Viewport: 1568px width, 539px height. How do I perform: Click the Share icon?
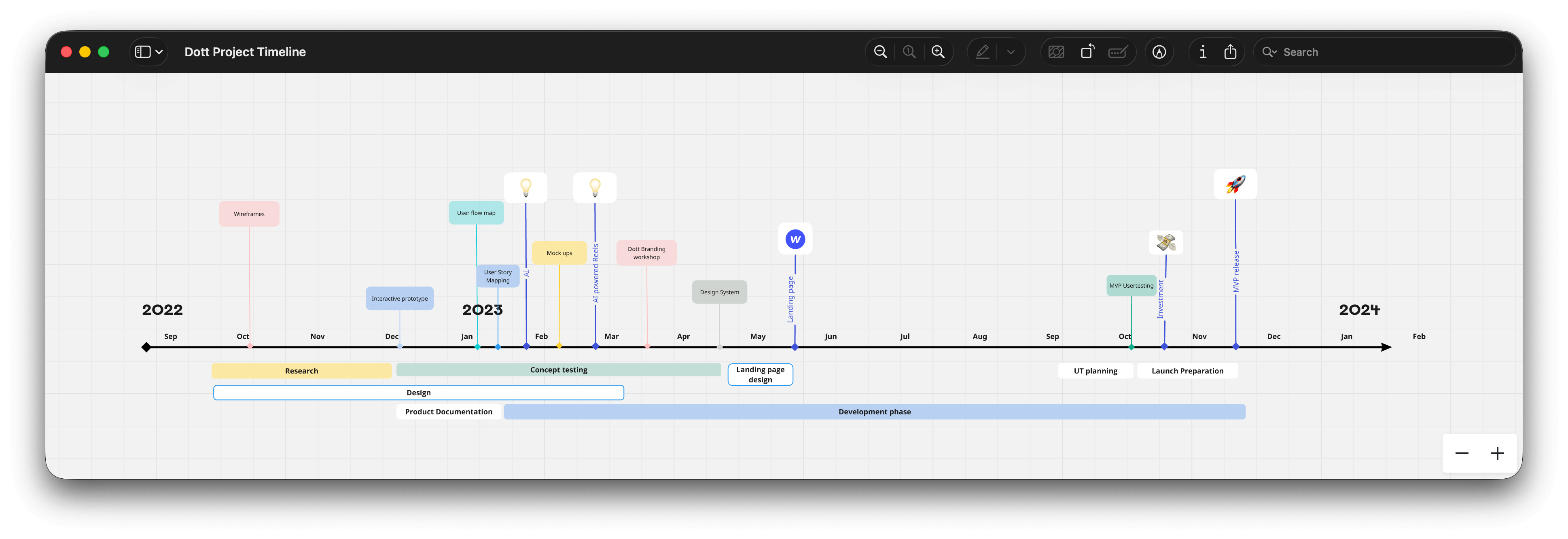[1230, 52]
